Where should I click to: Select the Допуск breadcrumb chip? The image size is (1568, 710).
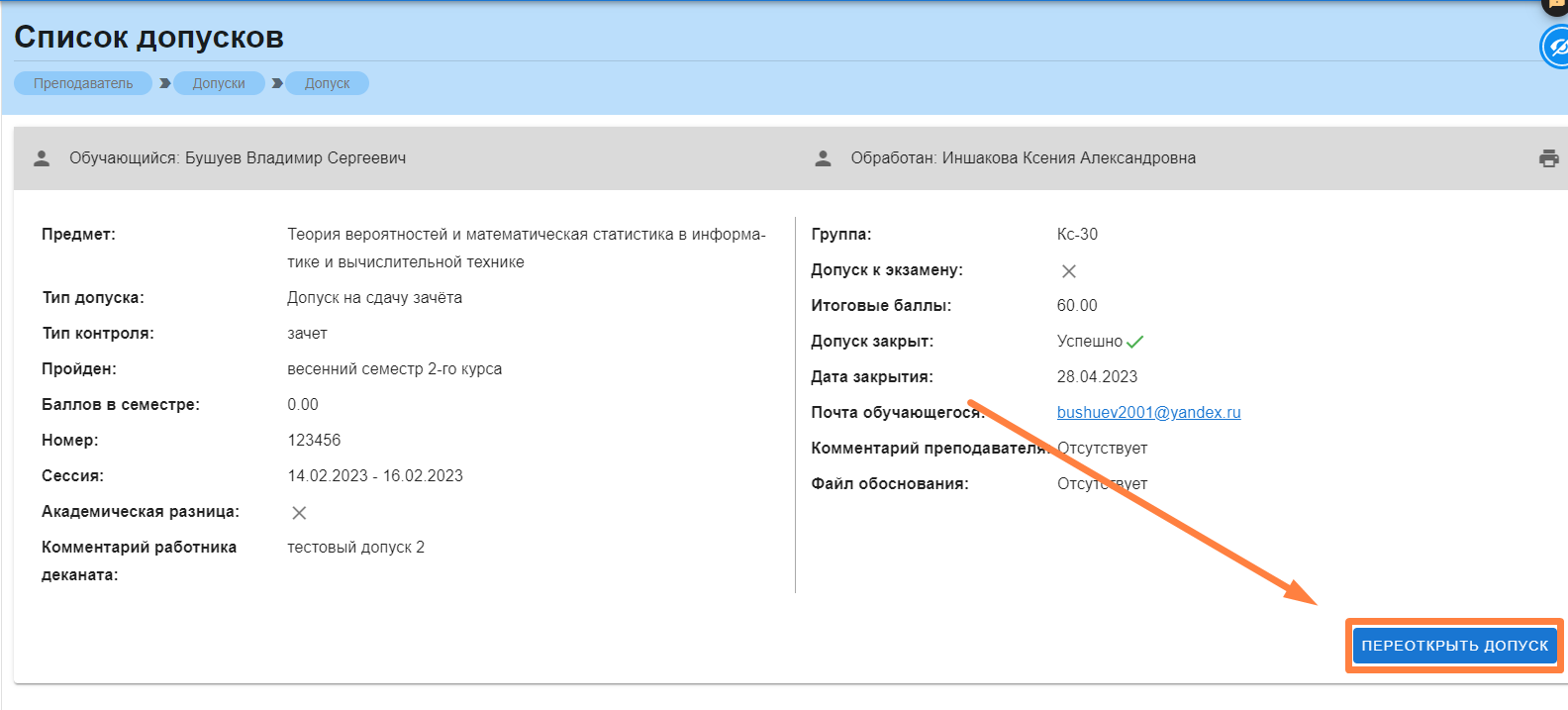[x=327, y=83]
